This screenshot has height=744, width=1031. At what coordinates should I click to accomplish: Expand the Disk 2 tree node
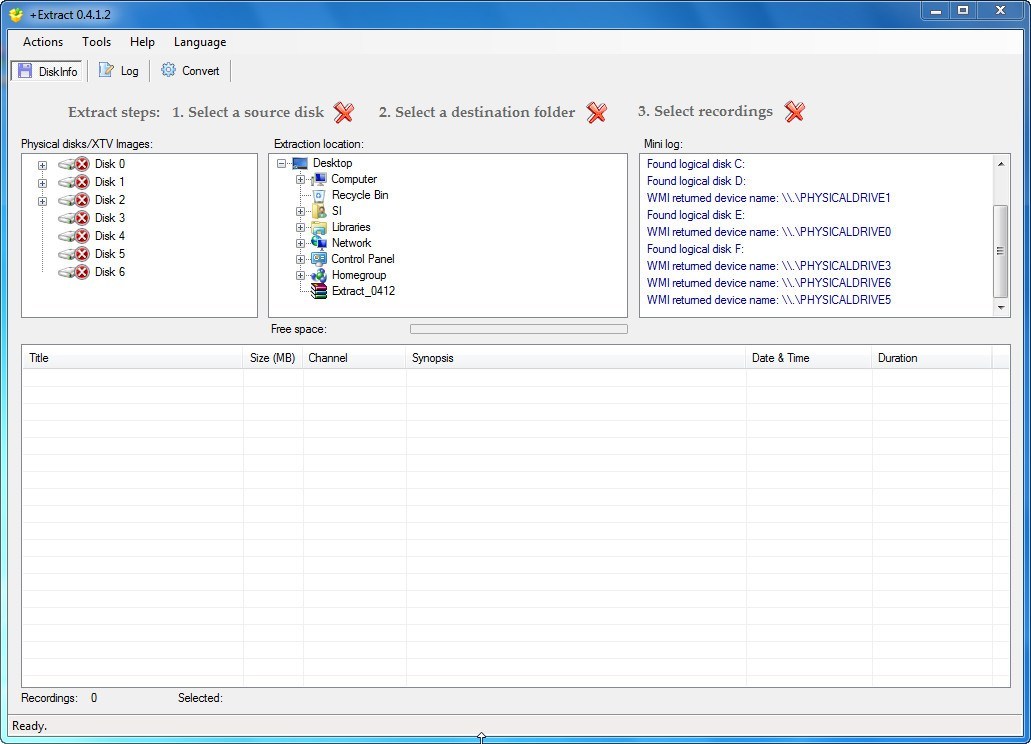point(42,201)
